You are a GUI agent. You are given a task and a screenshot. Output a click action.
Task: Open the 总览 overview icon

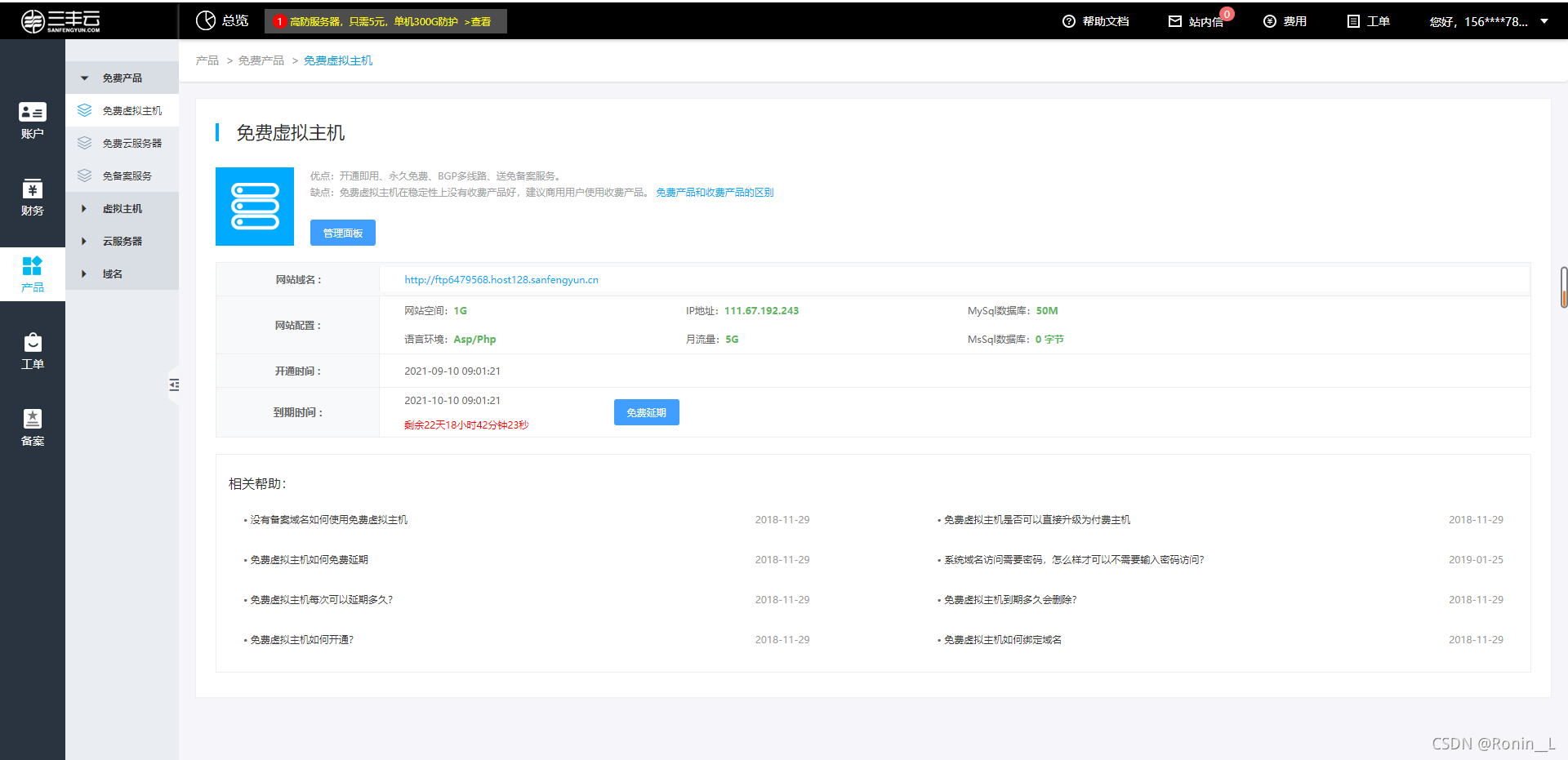pyautogui.click(x=206, y=20)
